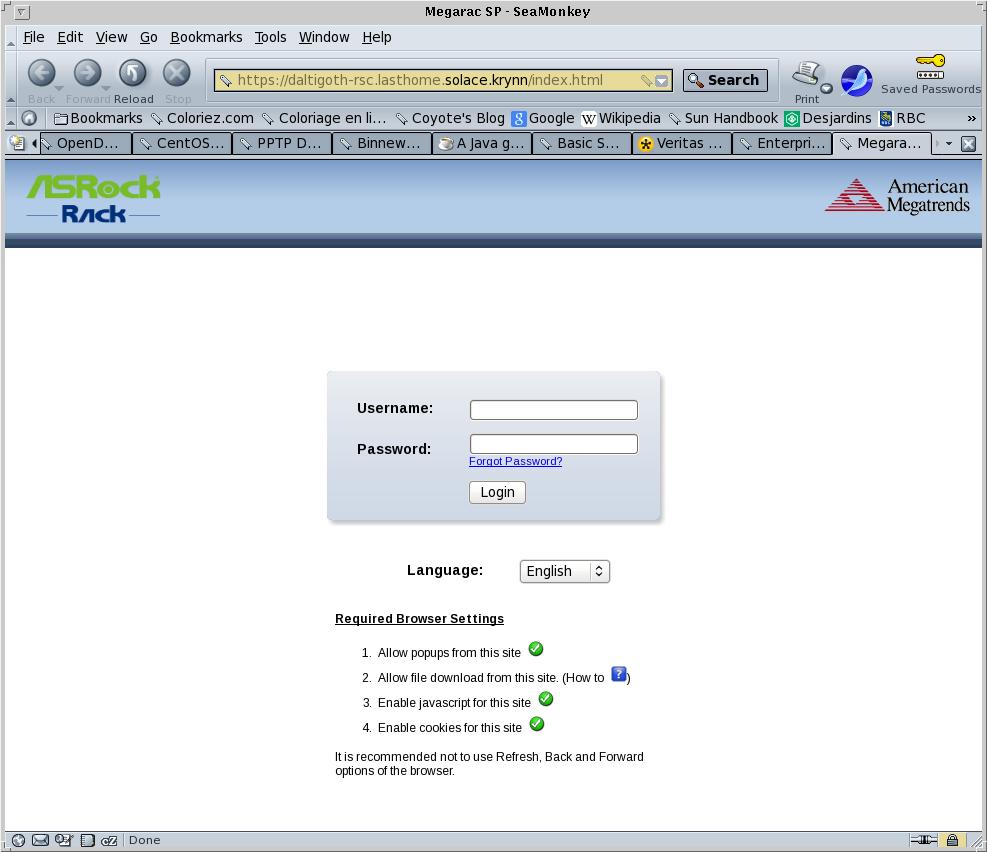The image size is (987, 852).
Task: Follow the Forgot Password? link
Action: coord(515,461)
